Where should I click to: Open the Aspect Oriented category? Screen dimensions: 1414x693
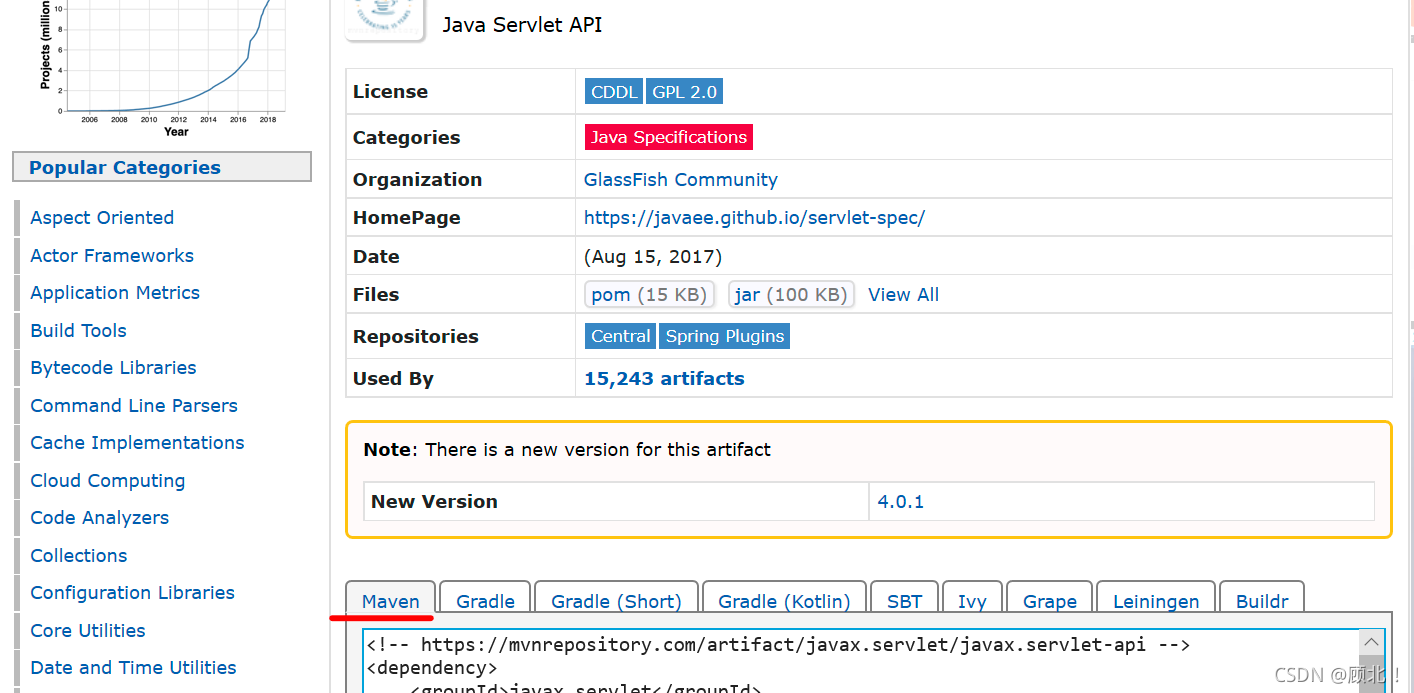[x=102, y=218]
